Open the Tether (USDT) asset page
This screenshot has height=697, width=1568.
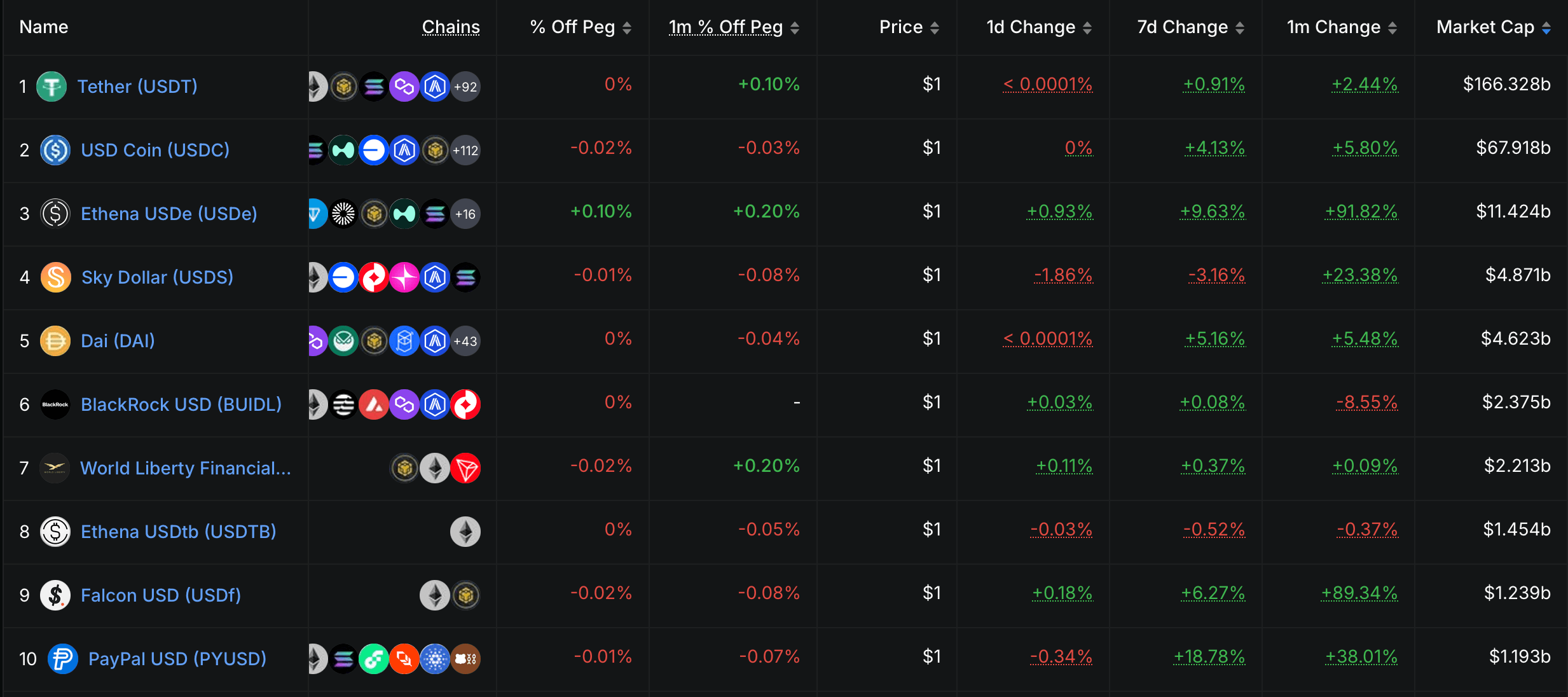(137, 86)
